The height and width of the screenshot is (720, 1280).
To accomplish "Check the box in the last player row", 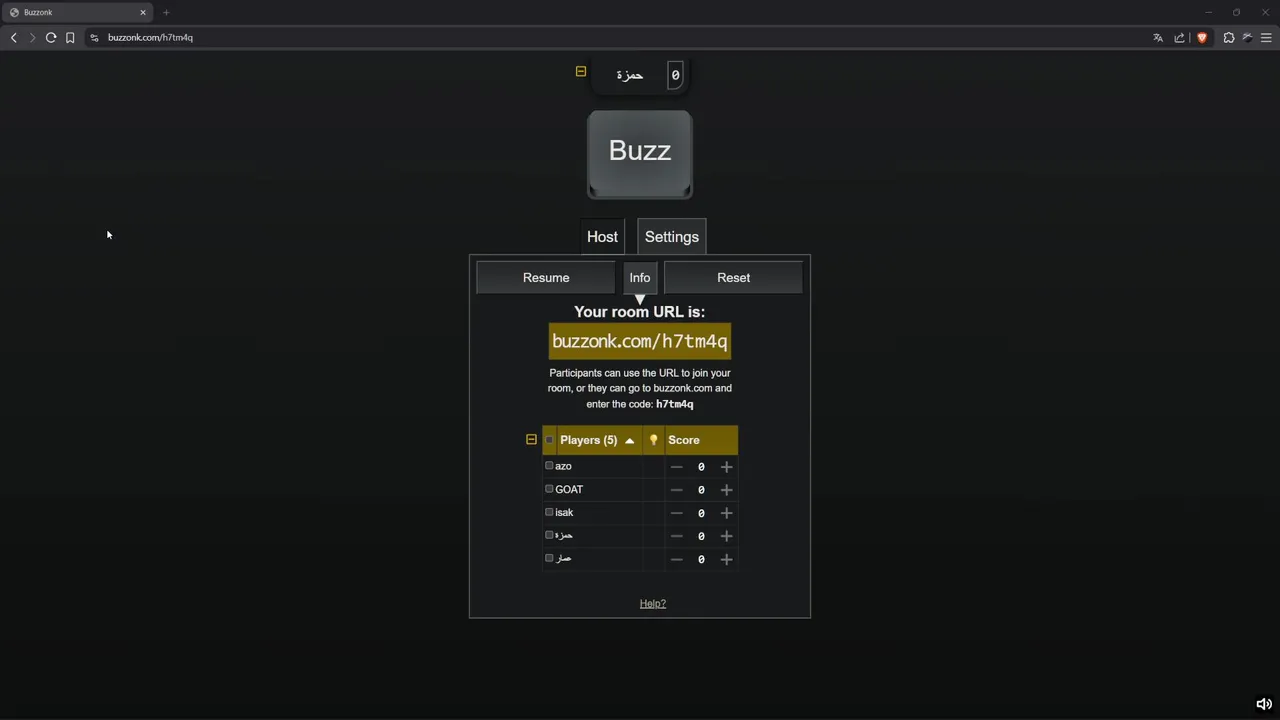I will click(x=549, y=558).
